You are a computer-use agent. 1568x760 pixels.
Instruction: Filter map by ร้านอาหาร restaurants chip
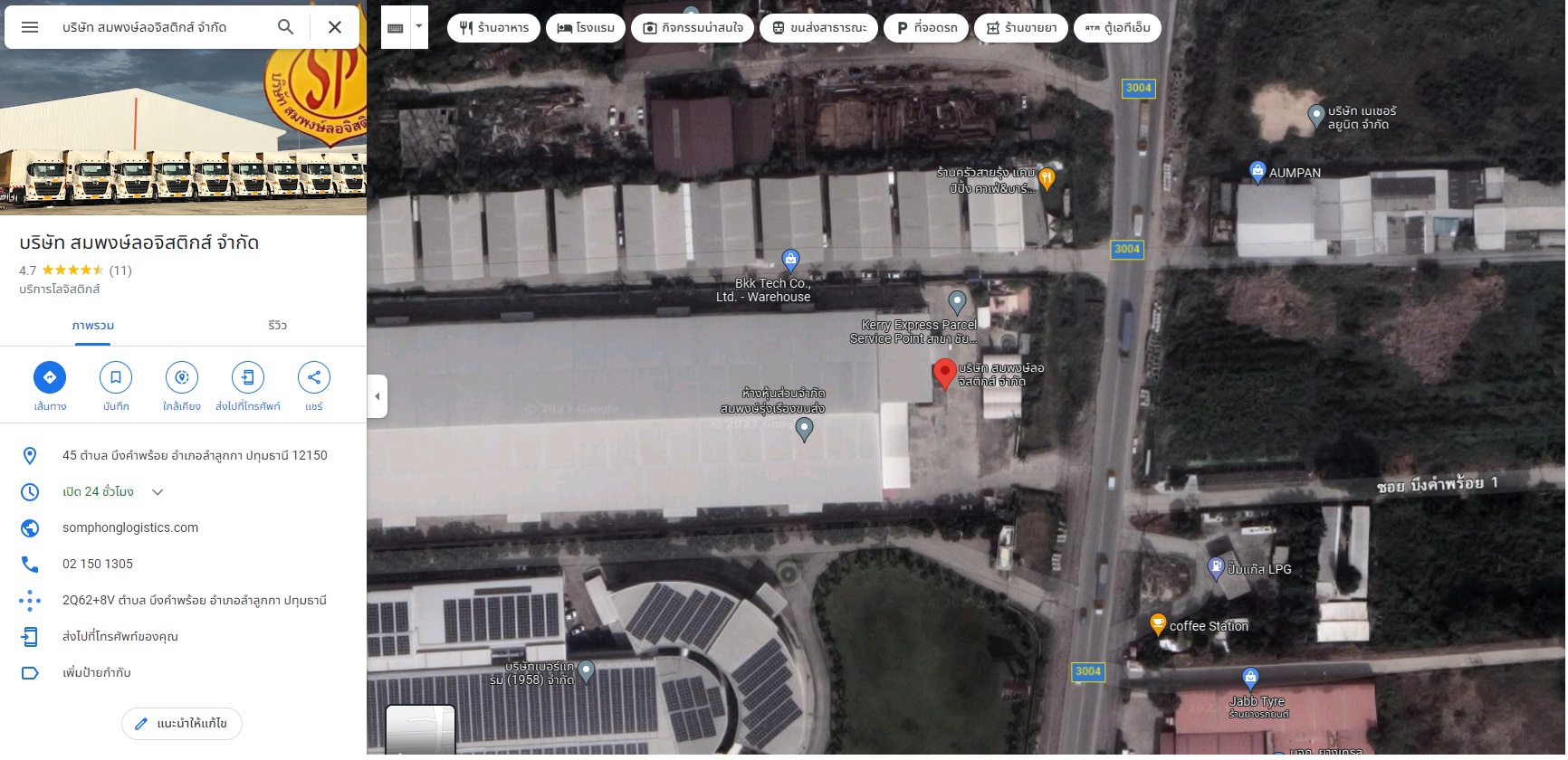493,28
